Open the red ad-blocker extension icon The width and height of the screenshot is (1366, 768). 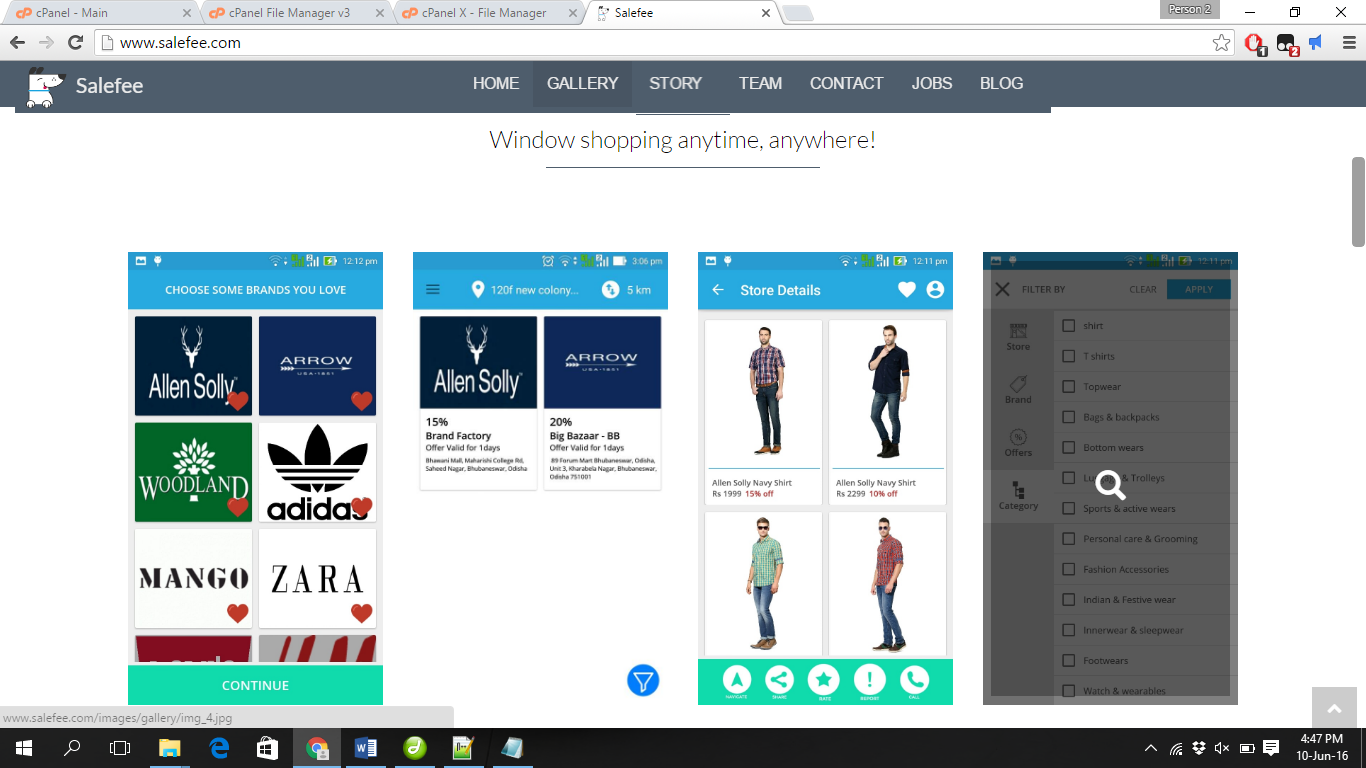point(1254,43)
